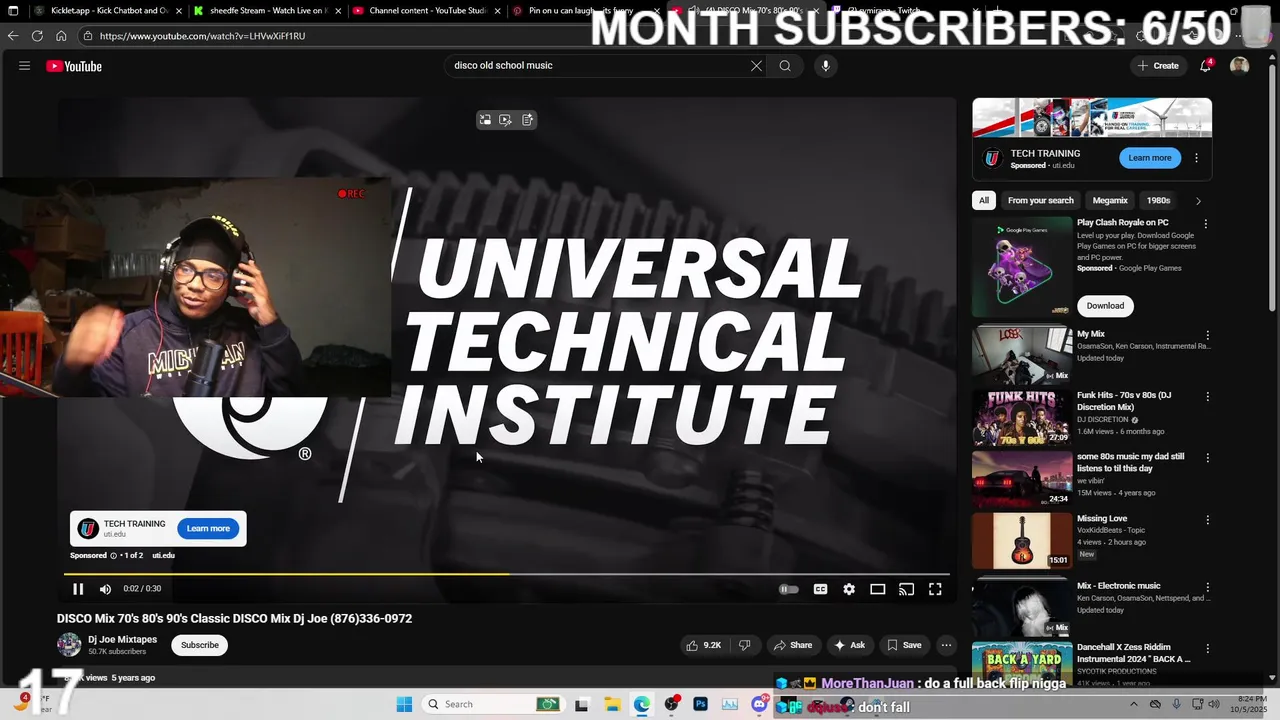The width and height of the screenshot is (1280, 720).
Task: Open the Funk Hits 70s v 80s thumbnail
Action: coord(1022,417)
